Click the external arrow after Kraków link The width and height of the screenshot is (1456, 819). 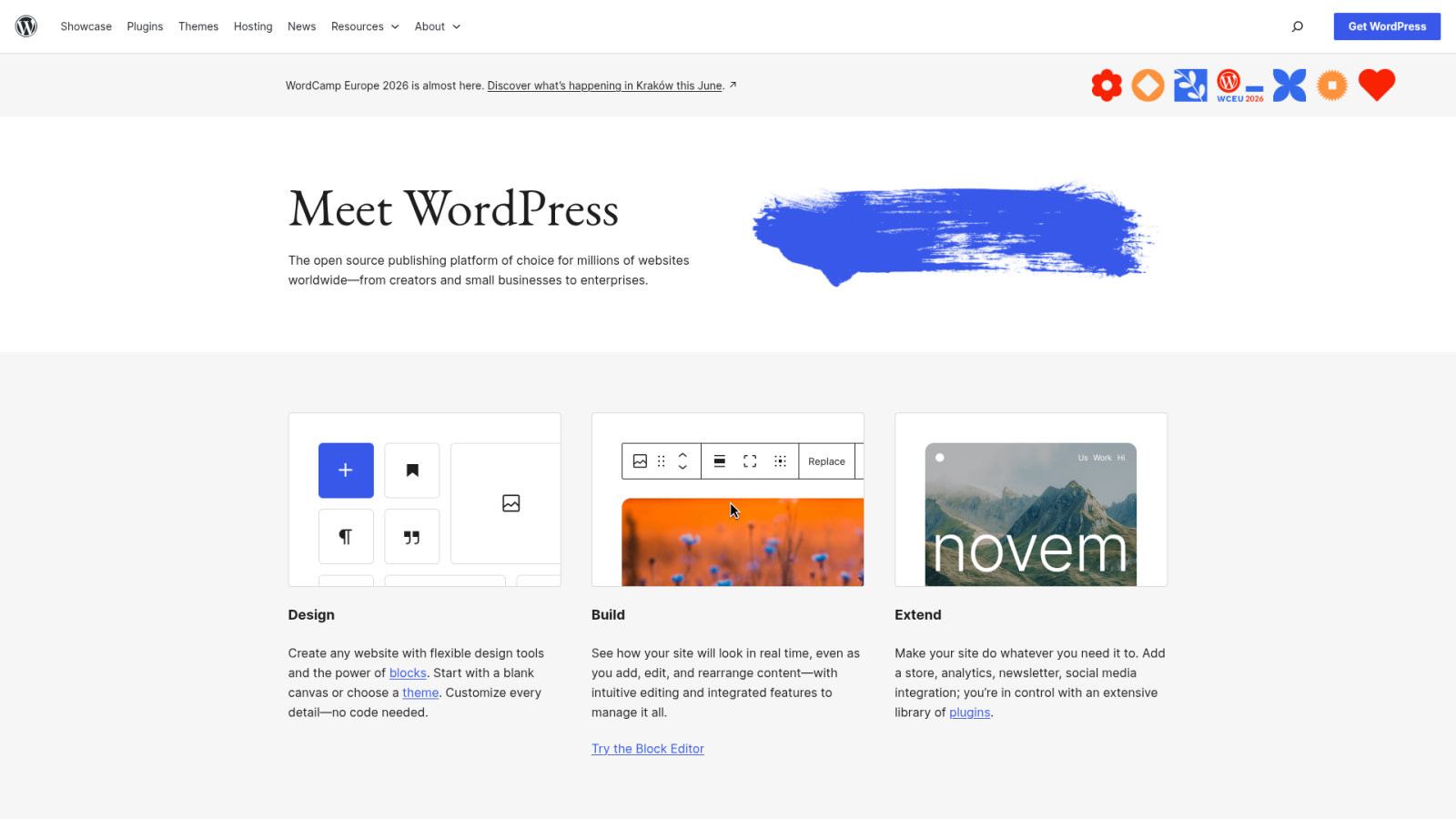tap(733, 85)
